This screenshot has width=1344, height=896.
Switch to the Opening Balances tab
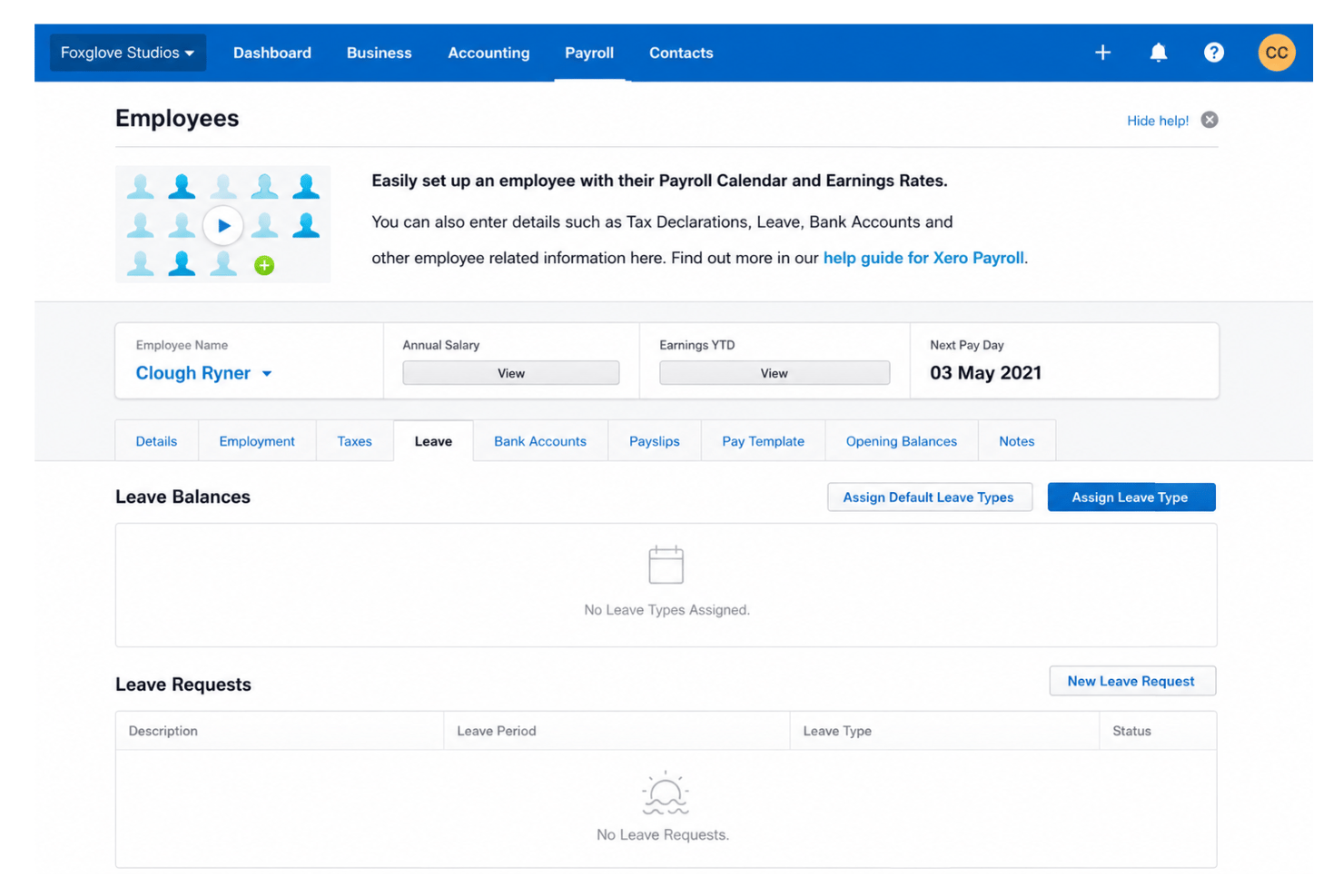[x=902, y=441]
